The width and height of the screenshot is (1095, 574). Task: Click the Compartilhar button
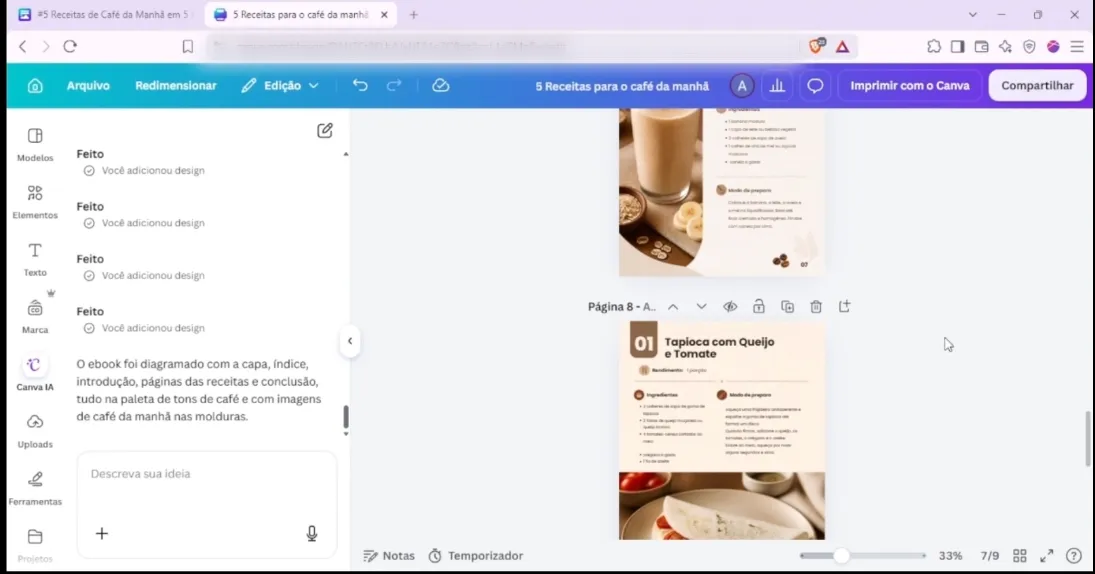tap(1037, 86)
